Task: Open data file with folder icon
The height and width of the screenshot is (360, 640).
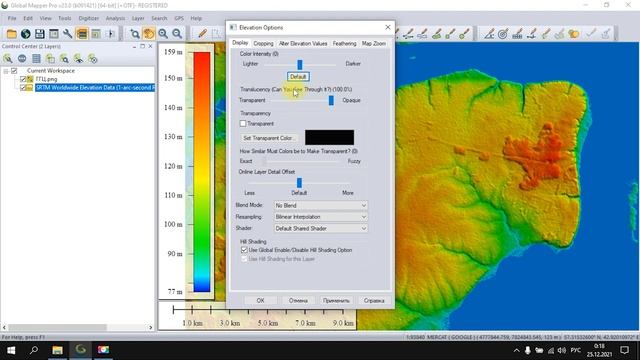Action: click(x=11, y=33)
